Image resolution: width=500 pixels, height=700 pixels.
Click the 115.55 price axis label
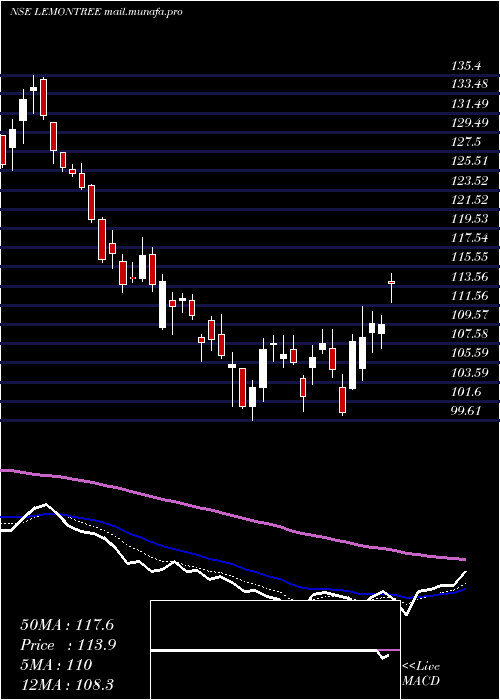(x=470, y=257)
